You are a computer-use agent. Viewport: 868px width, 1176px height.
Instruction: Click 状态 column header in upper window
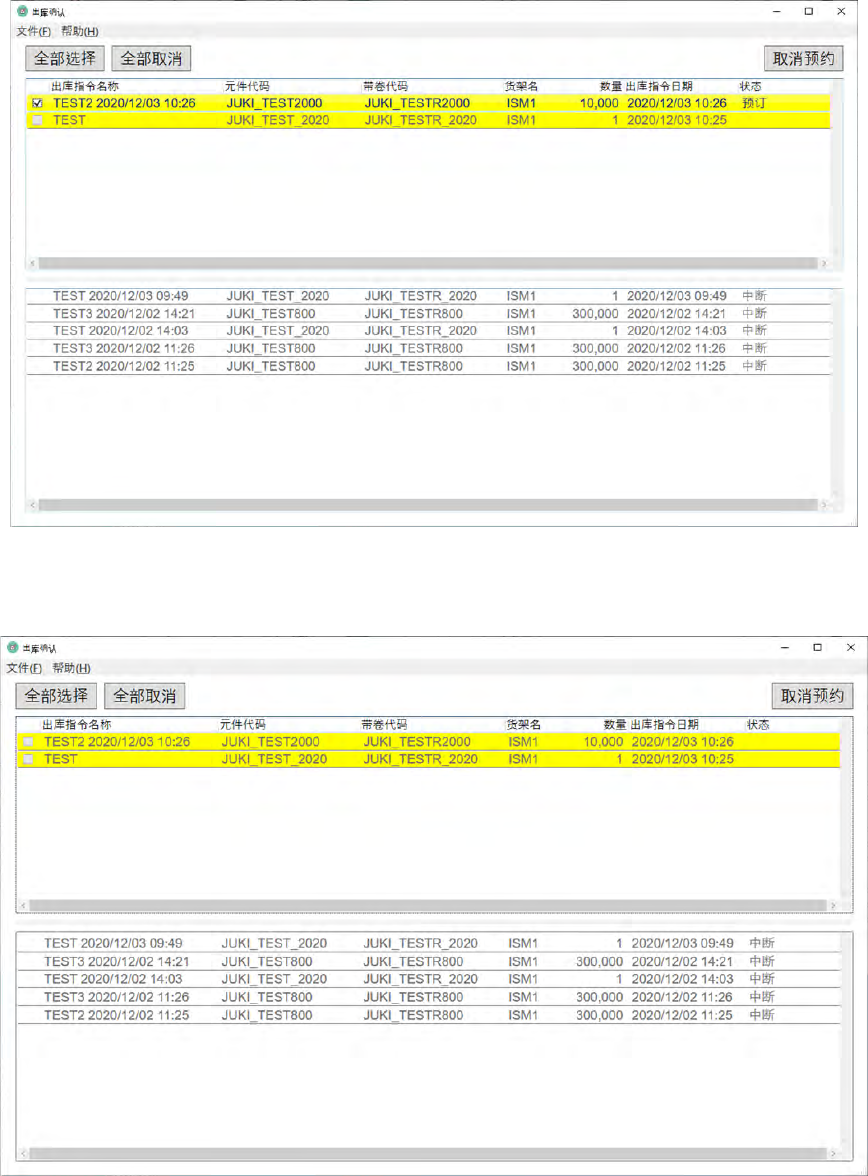tap(750, 86)
